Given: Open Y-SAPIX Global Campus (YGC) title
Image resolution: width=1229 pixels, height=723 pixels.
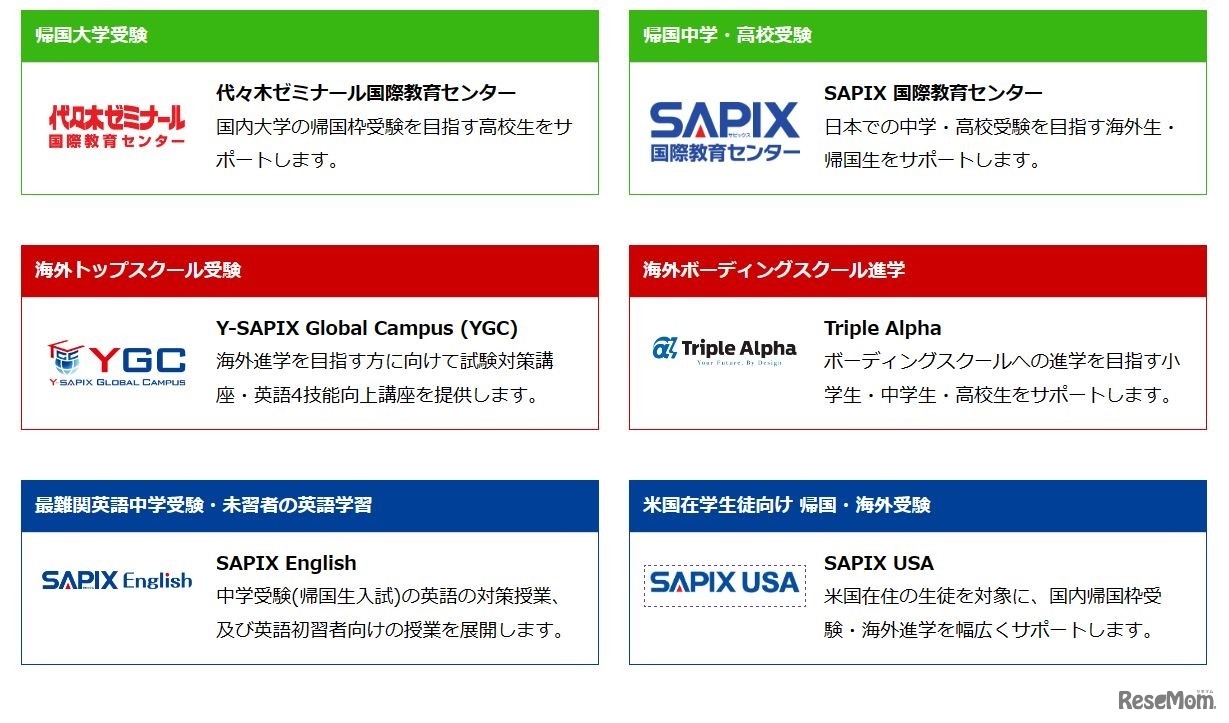Looking at the screenshot, I should coord(367,328).
